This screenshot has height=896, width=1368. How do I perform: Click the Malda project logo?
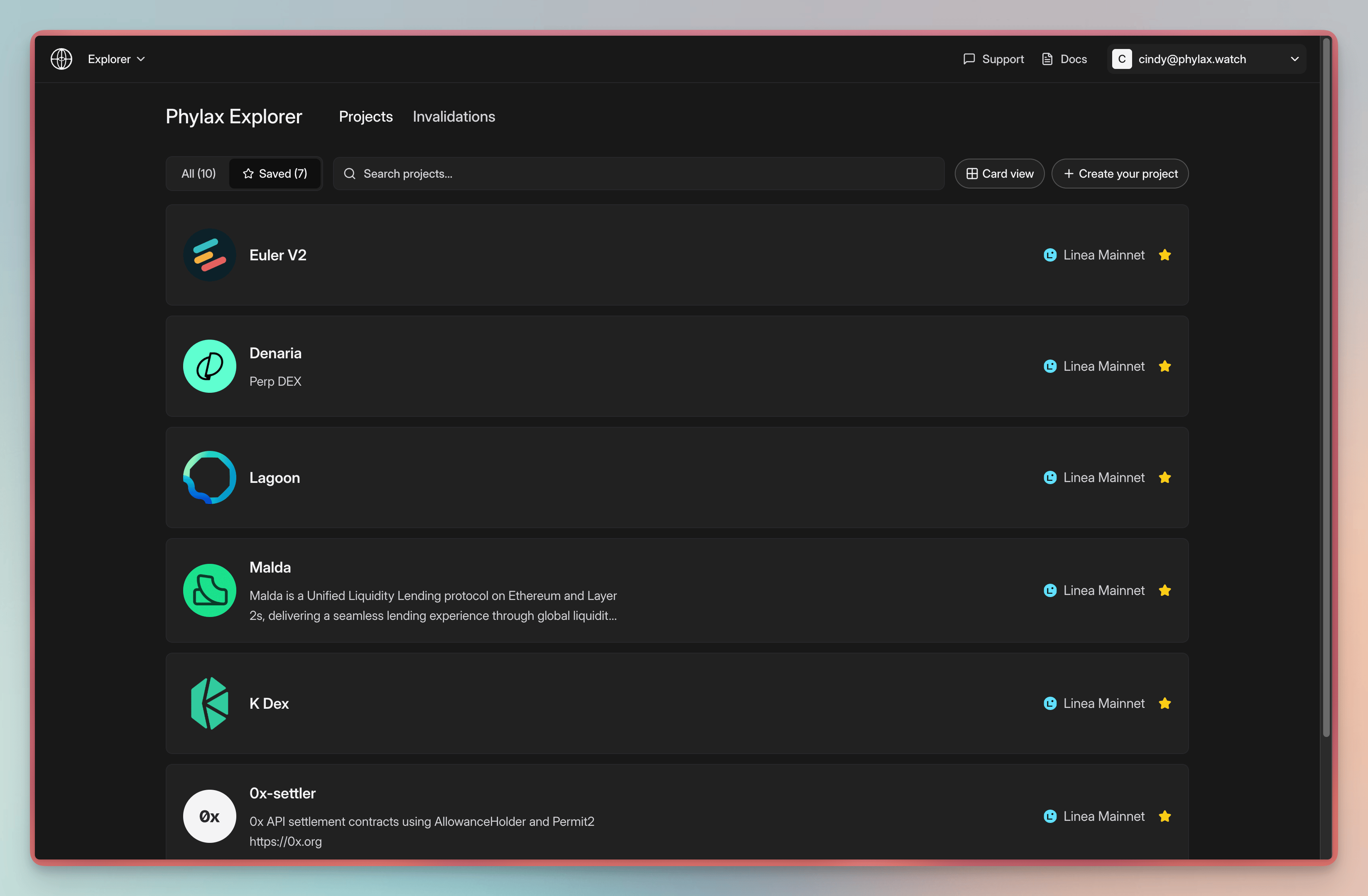pyautogui.click(x=209, y=590)
